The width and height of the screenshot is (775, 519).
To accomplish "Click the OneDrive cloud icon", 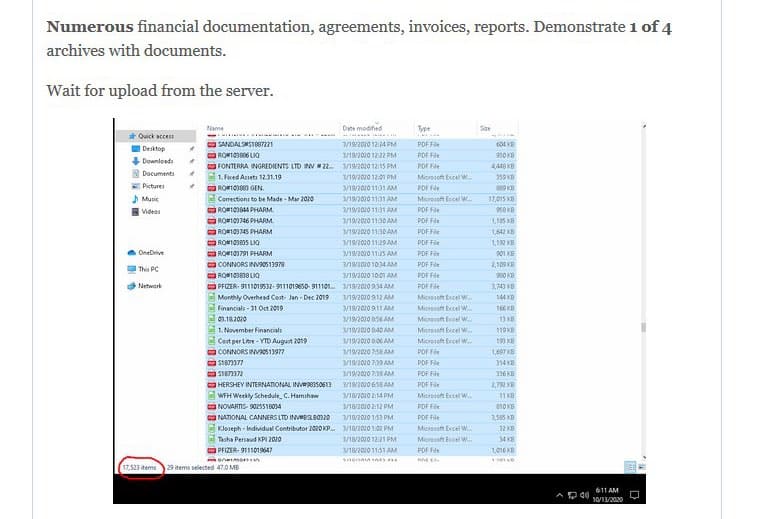I will (x=133, y=252).
